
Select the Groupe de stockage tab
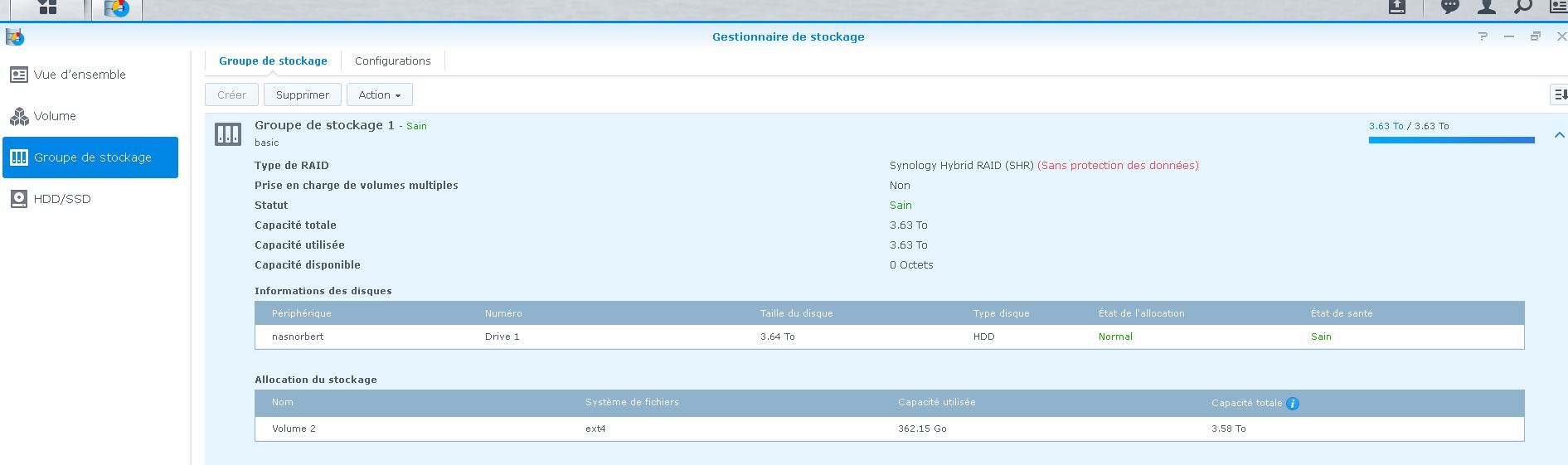point(273,61)
